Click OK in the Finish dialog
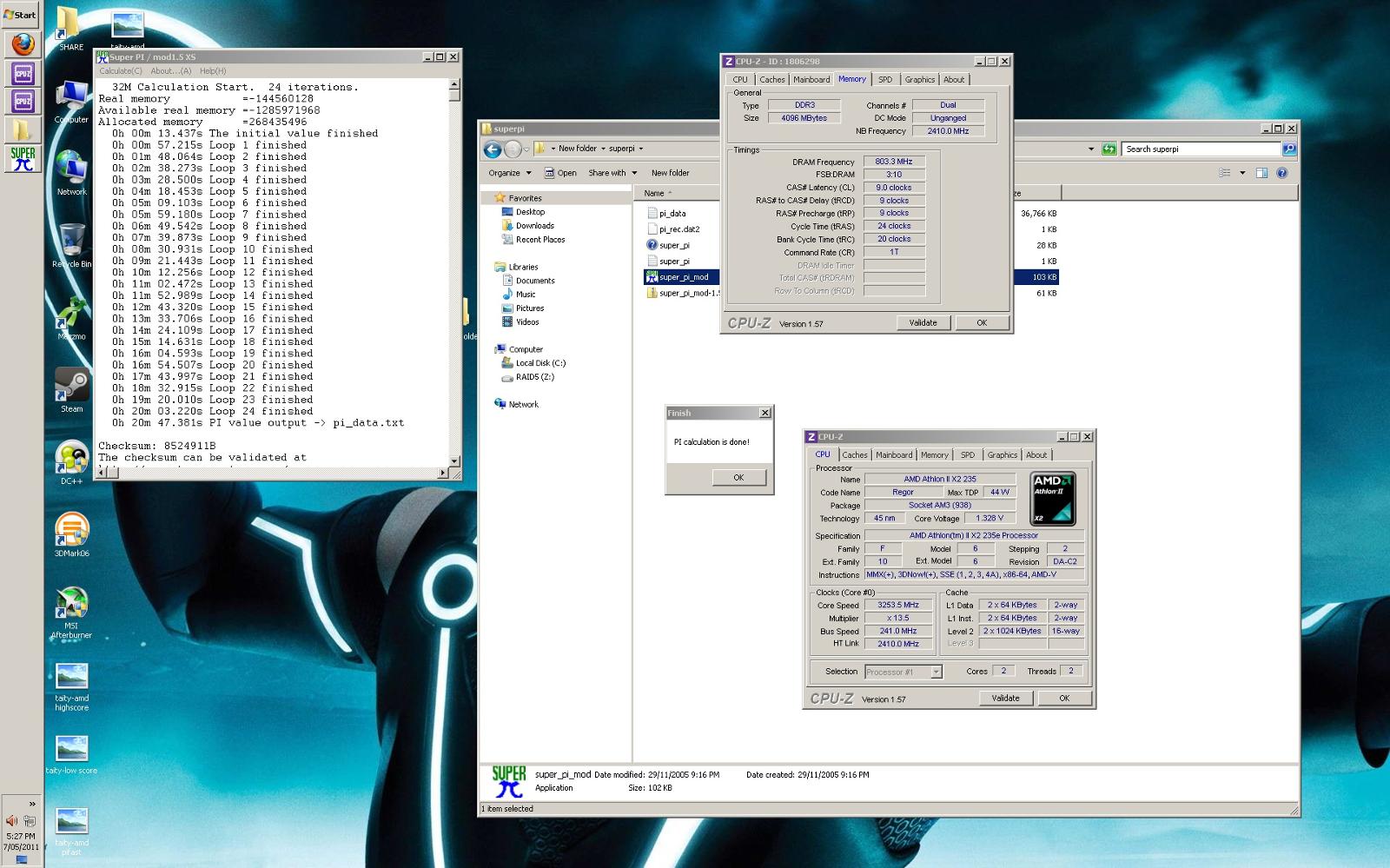 tap(738, 477)
